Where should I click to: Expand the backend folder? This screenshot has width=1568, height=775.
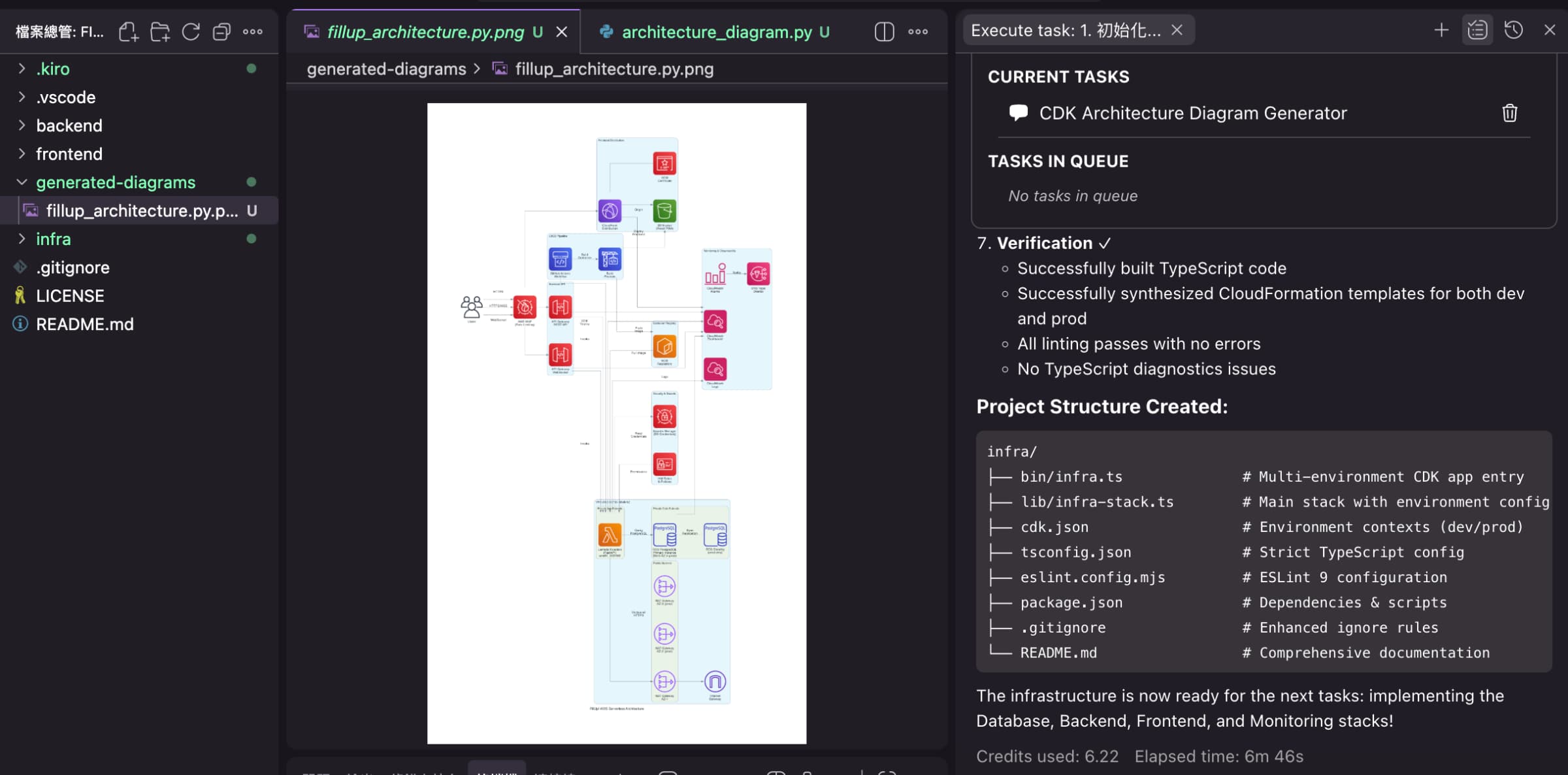click(69, 125)
